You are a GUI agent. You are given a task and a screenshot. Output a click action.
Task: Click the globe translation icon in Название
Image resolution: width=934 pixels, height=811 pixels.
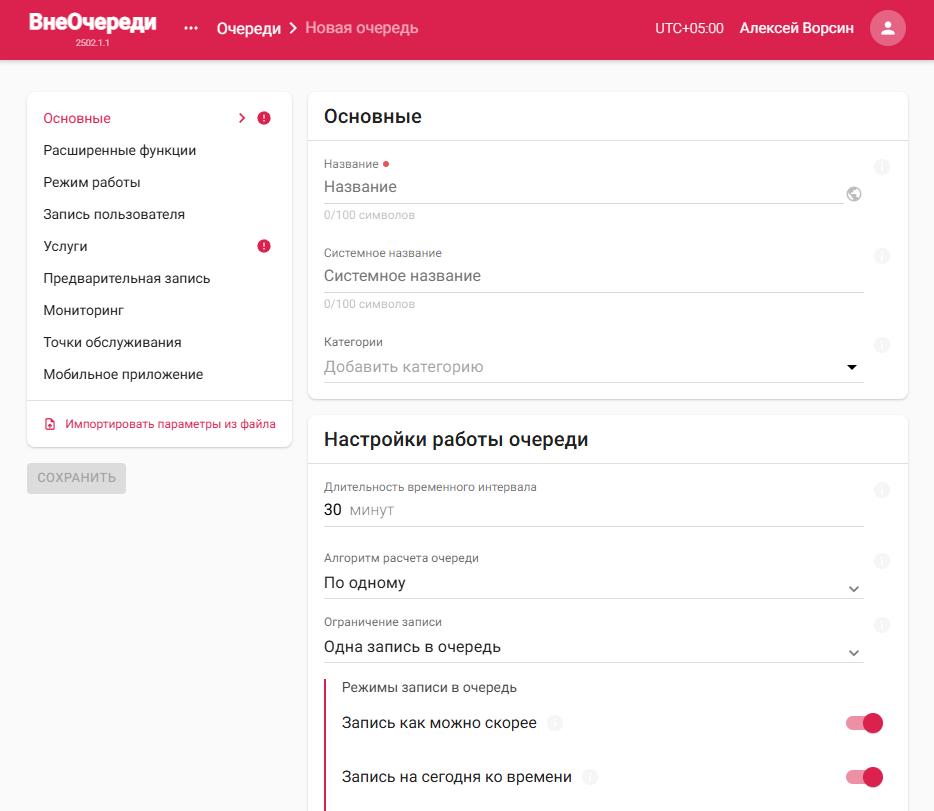pos(854,194)
